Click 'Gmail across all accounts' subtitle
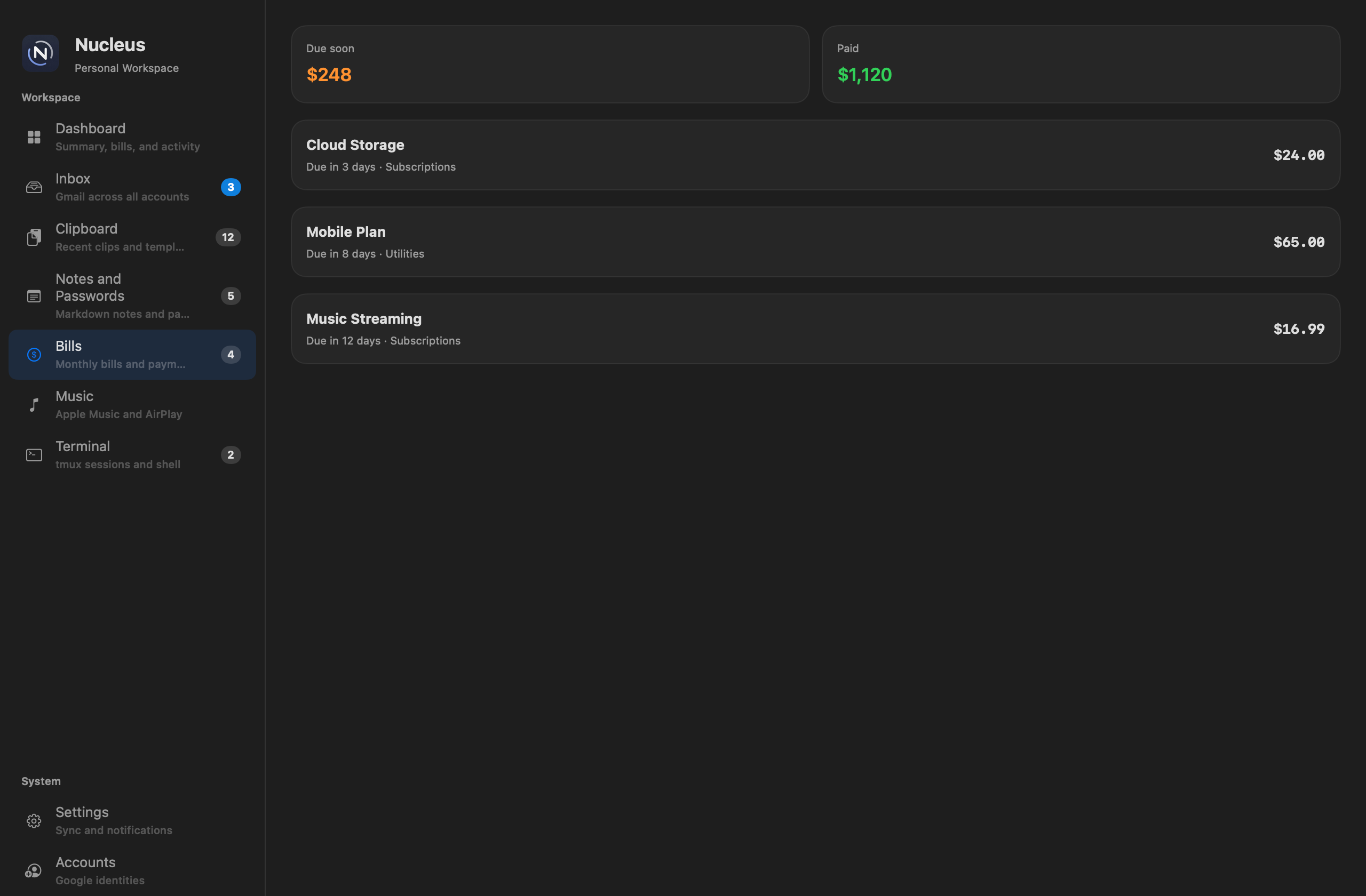 click(122, 197)
